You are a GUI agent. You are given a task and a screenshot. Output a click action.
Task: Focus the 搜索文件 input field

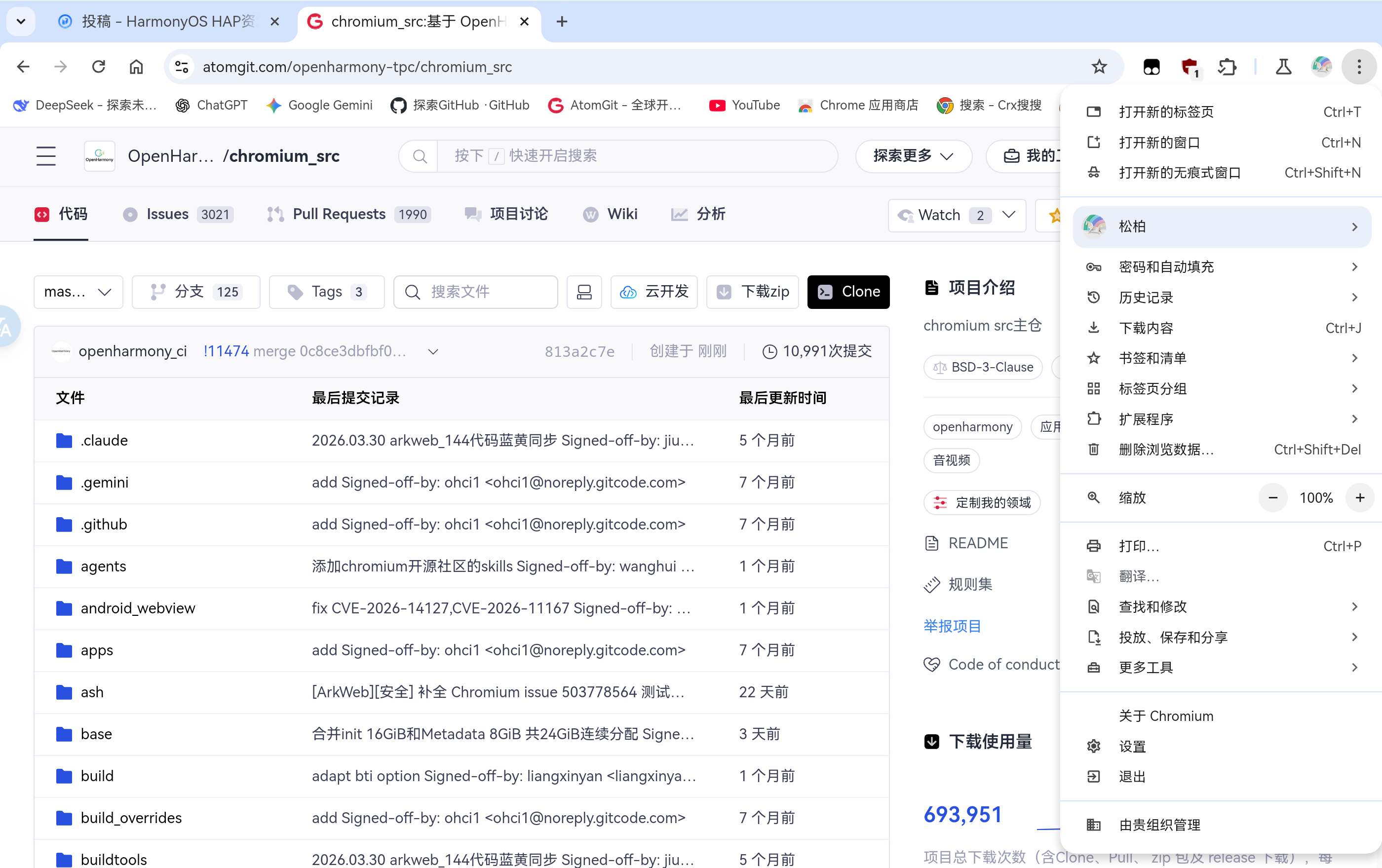[476, 292]
